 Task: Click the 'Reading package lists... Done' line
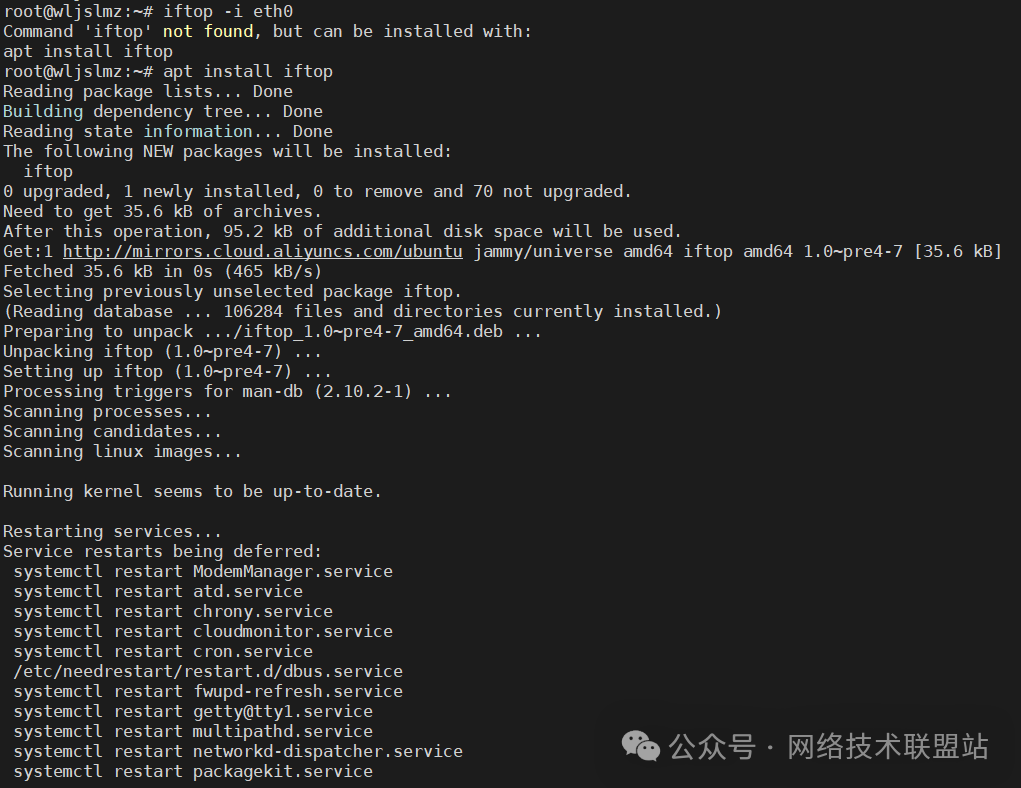coord(147,91)
